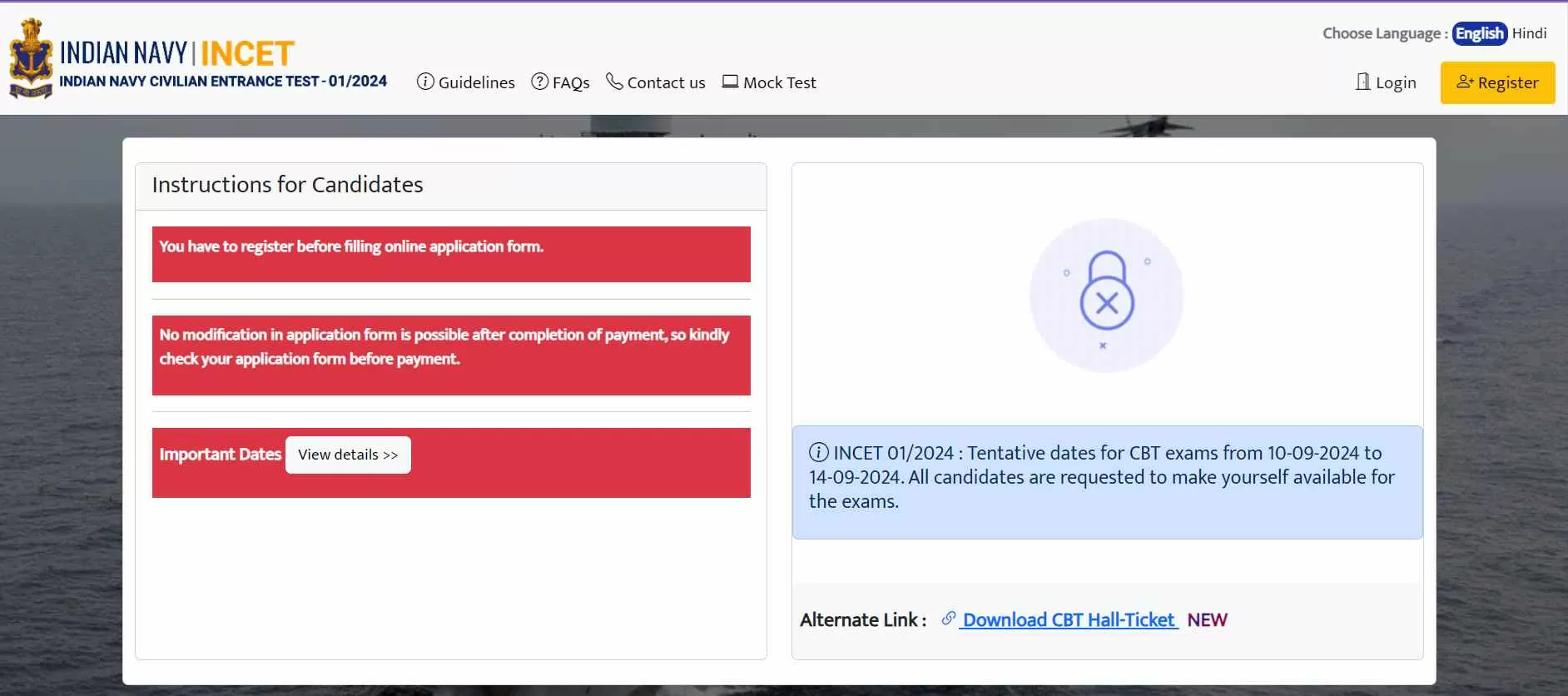
Task: Click the Login text link
Action: tap(1396, 82)
